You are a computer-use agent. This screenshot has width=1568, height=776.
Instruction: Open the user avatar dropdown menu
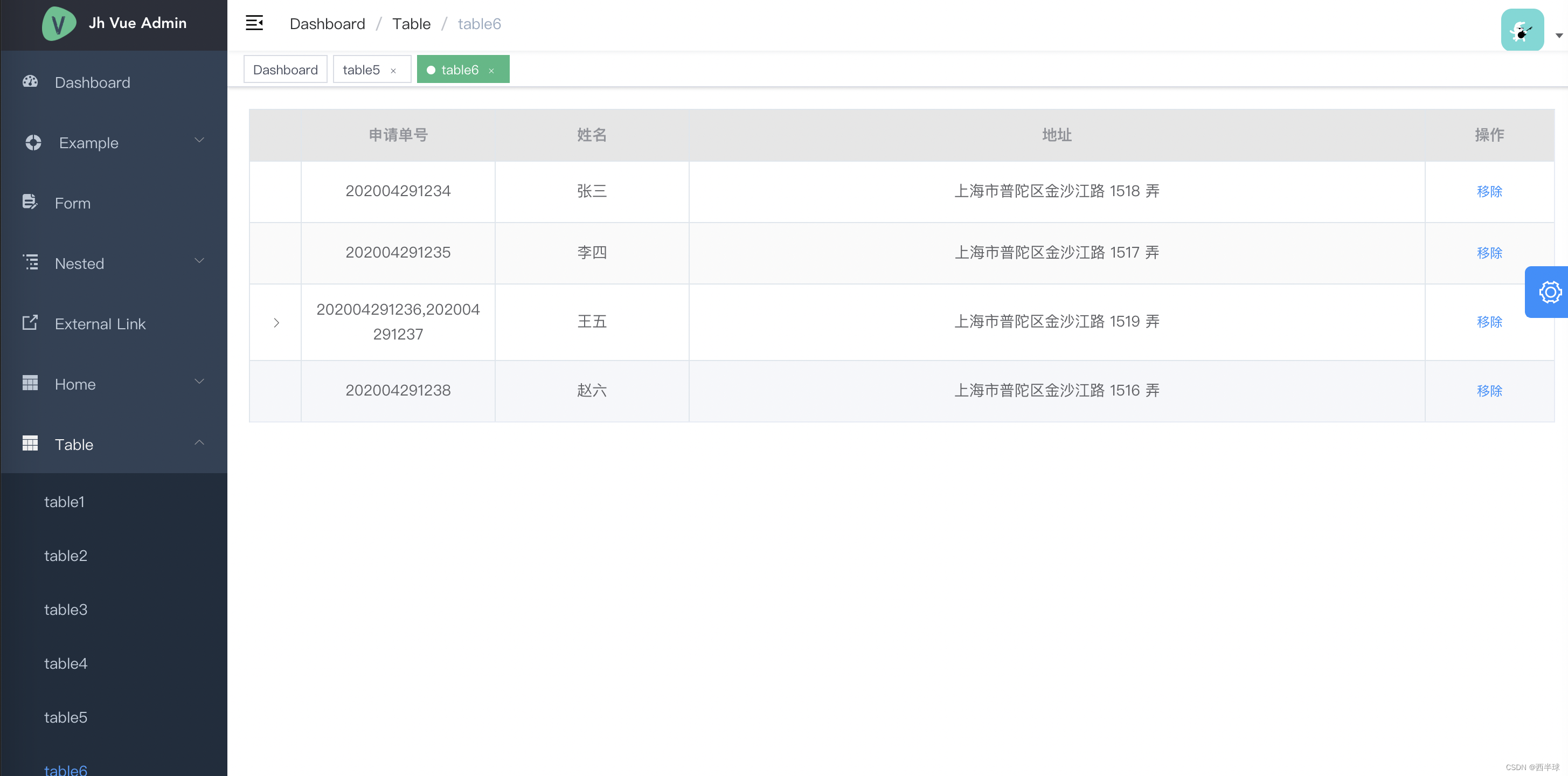pos(1522,29)
